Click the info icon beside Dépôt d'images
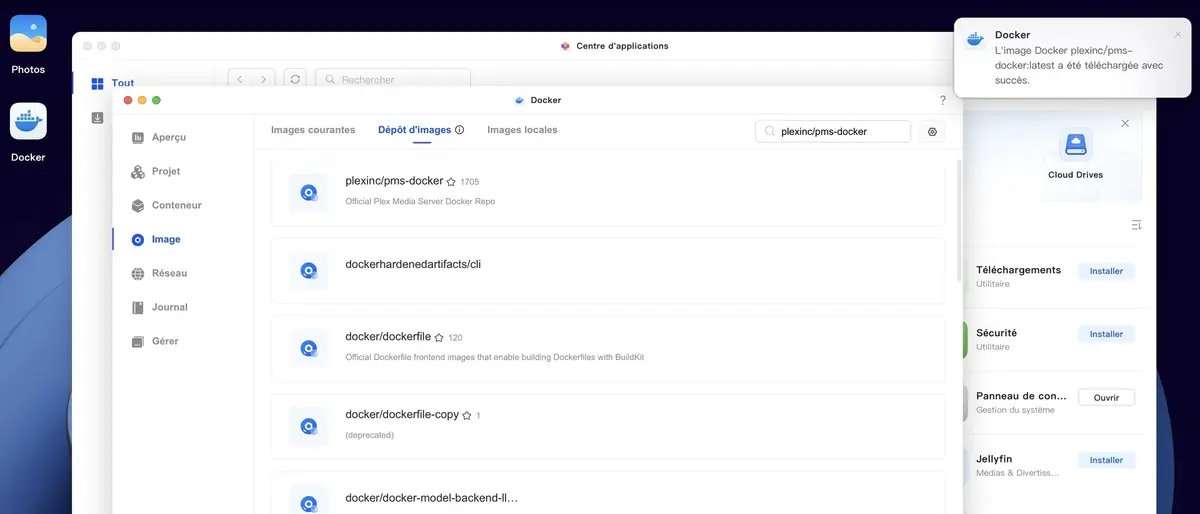1200x514 pixels. pos(460,130)
